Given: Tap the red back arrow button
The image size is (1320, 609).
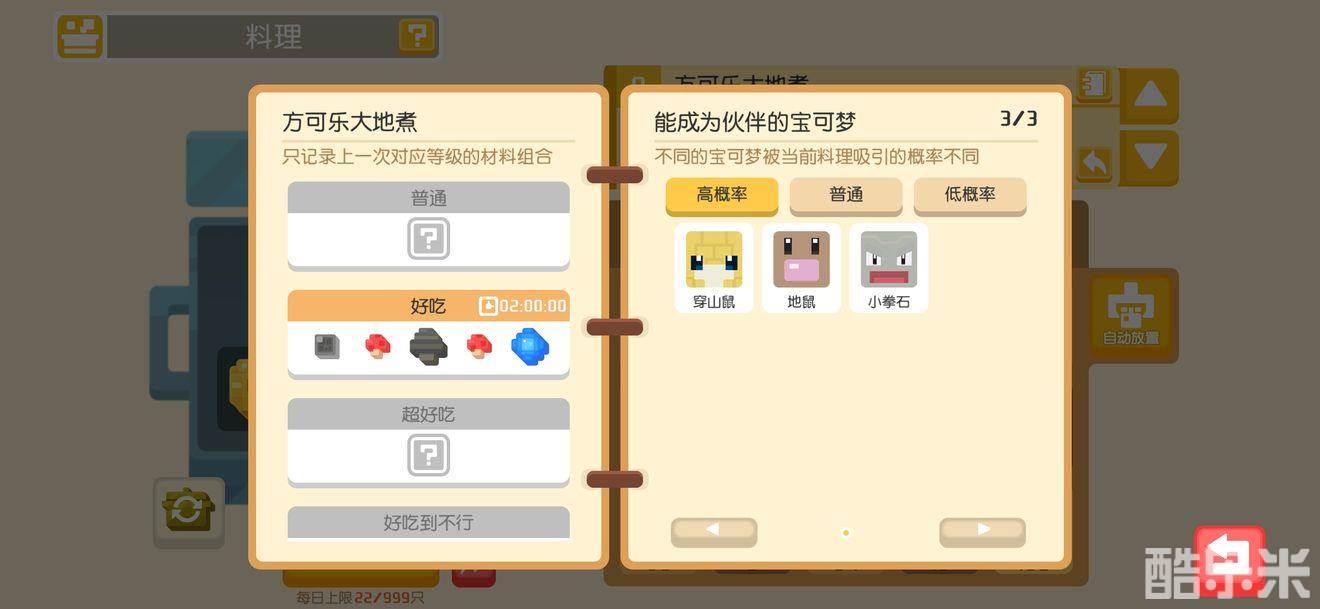Looking at the screenshot, I should coord(1230,560).
